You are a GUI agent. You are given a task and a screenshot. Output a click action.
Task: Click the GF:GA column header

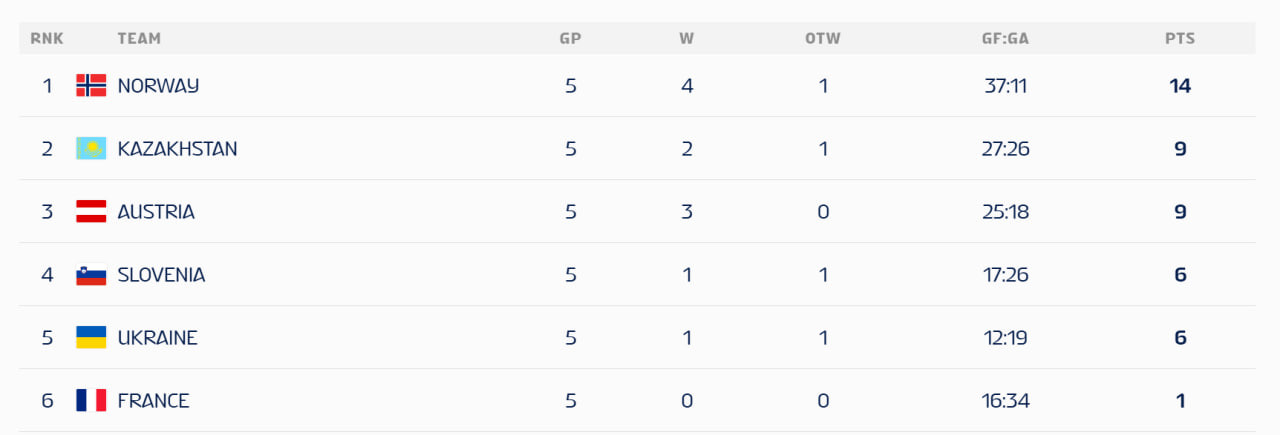pos(1005,39)
